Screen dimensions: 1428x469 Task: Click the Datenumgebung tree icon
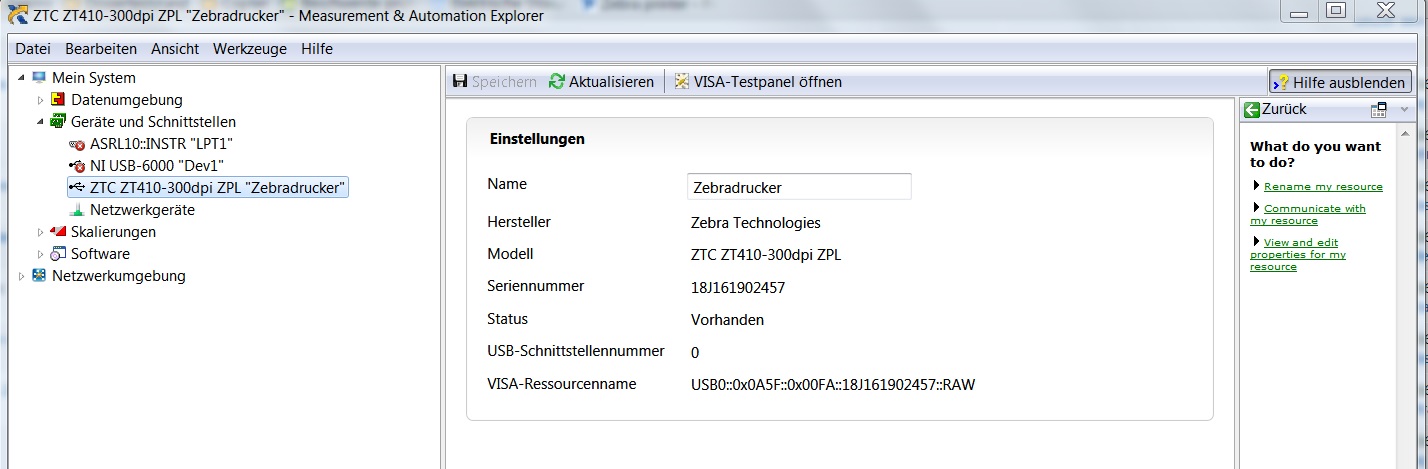point(58,100)
